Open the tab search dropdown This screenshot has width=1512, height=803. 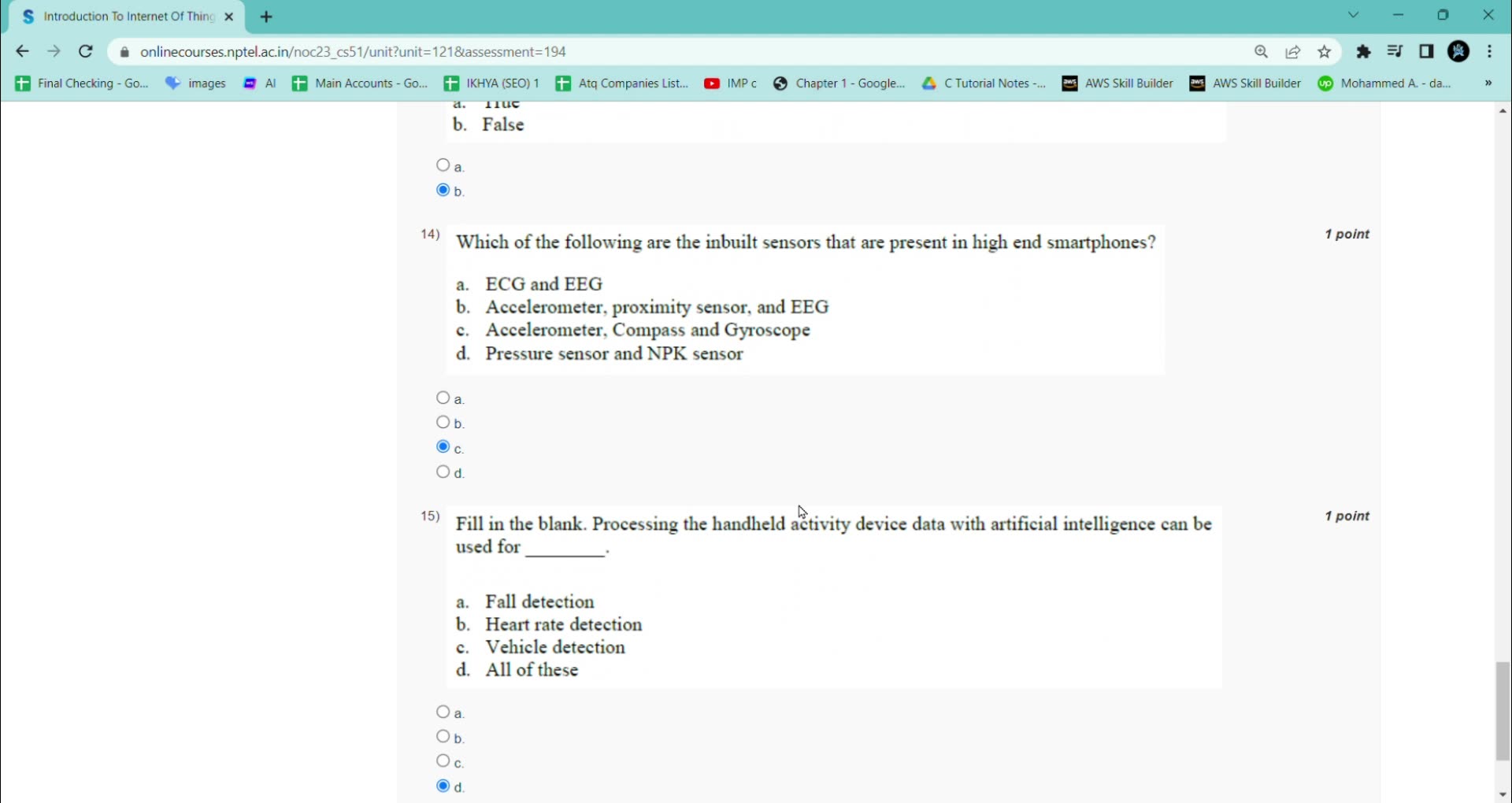(x=1354, y=15)
